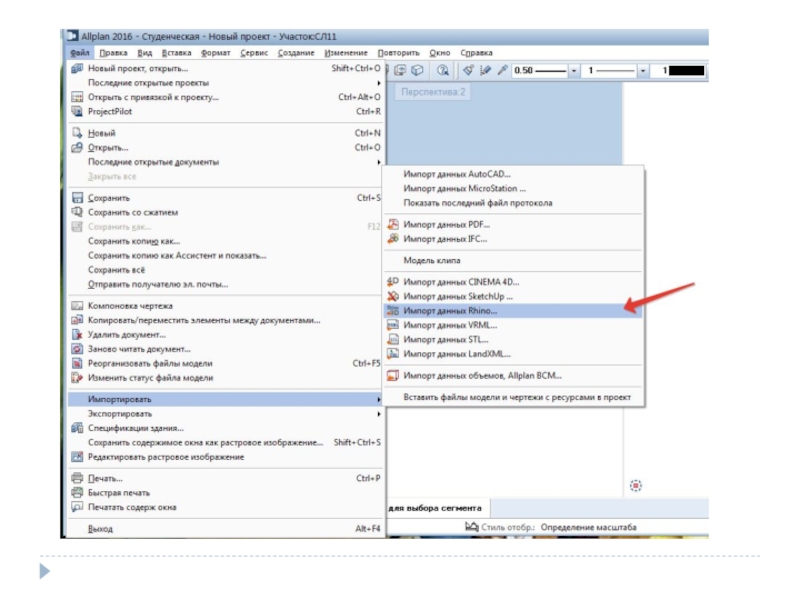800x600 pixels.
Task: Click the Rhino import icon in submenu
Action: coord(393,311)
